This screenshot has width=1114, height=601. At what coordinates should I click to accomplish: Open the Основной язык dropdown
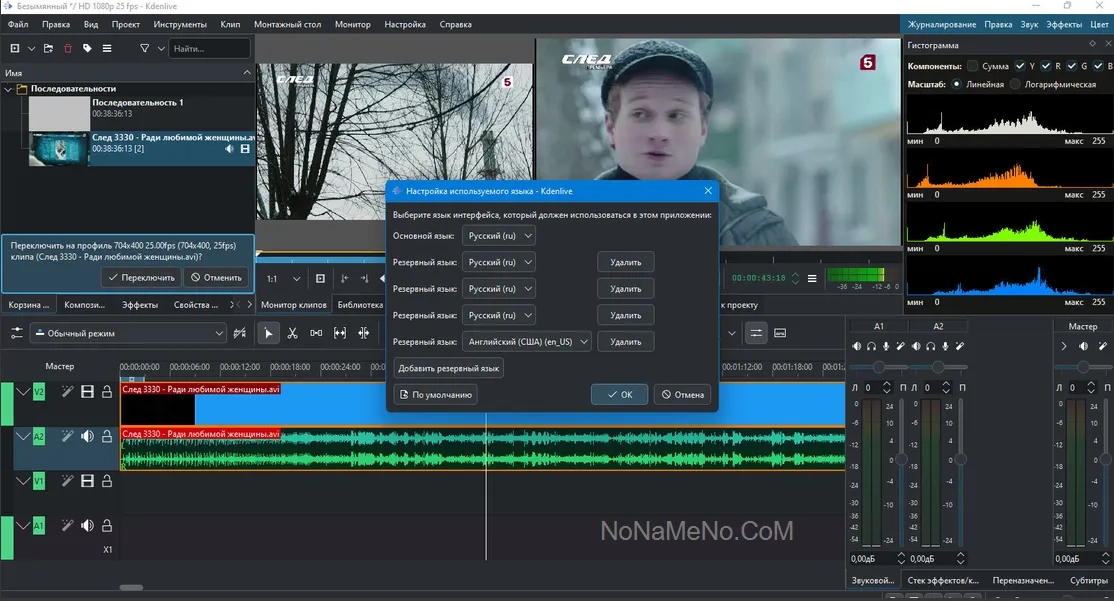tap(499, 235)
